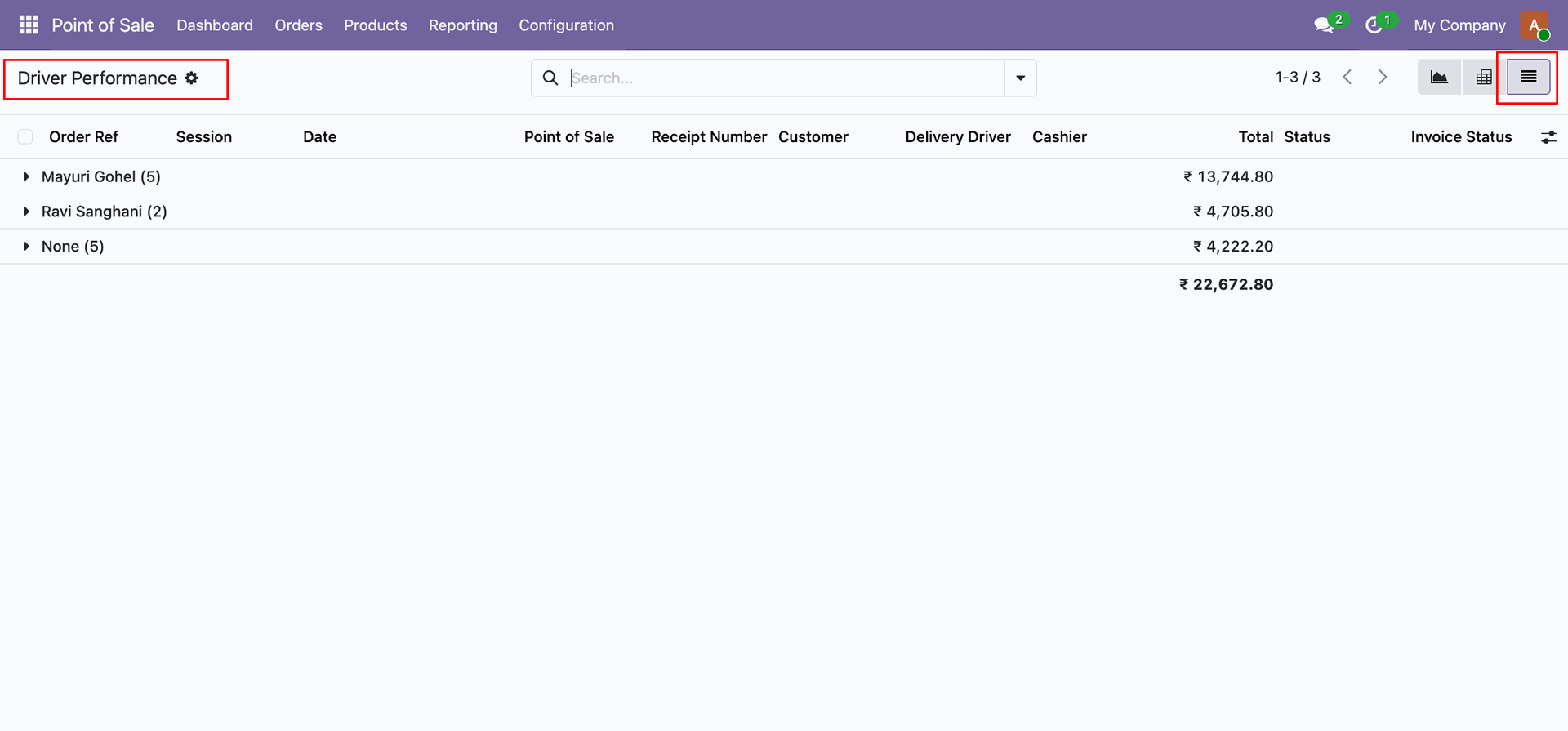
Task: Switch to the graph view
Action: pyautogui.click(x=1439, y=78)
